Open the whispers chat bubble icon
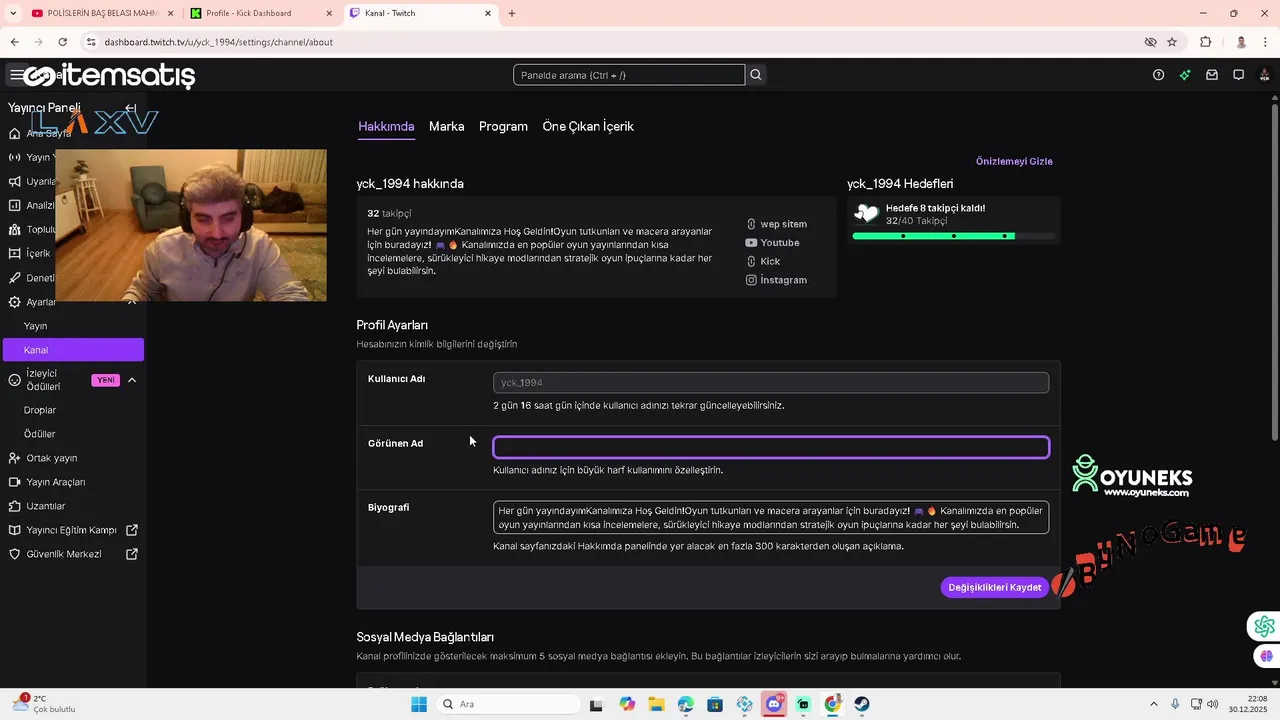1280x720 pixels. point(1238,75)
